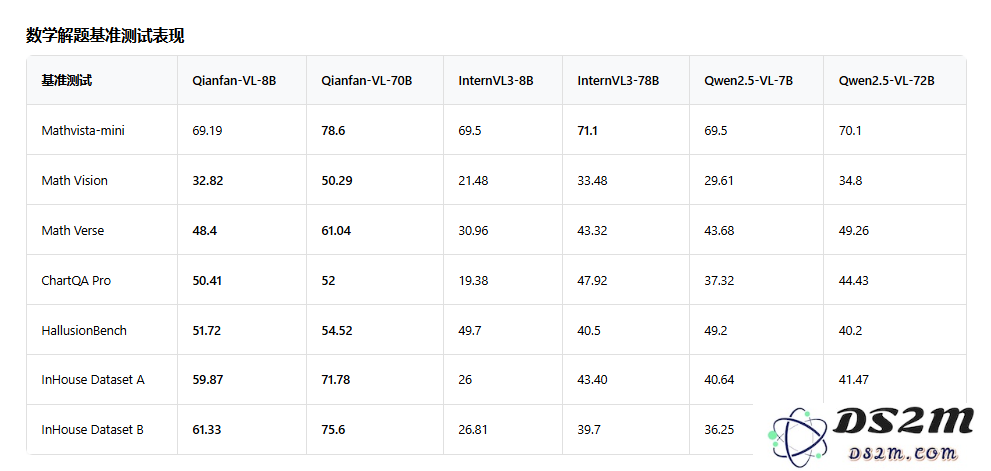Select the 50.29 Math Vision score
Viewport: 991px width, 471px height.
[x=337, y=180]
